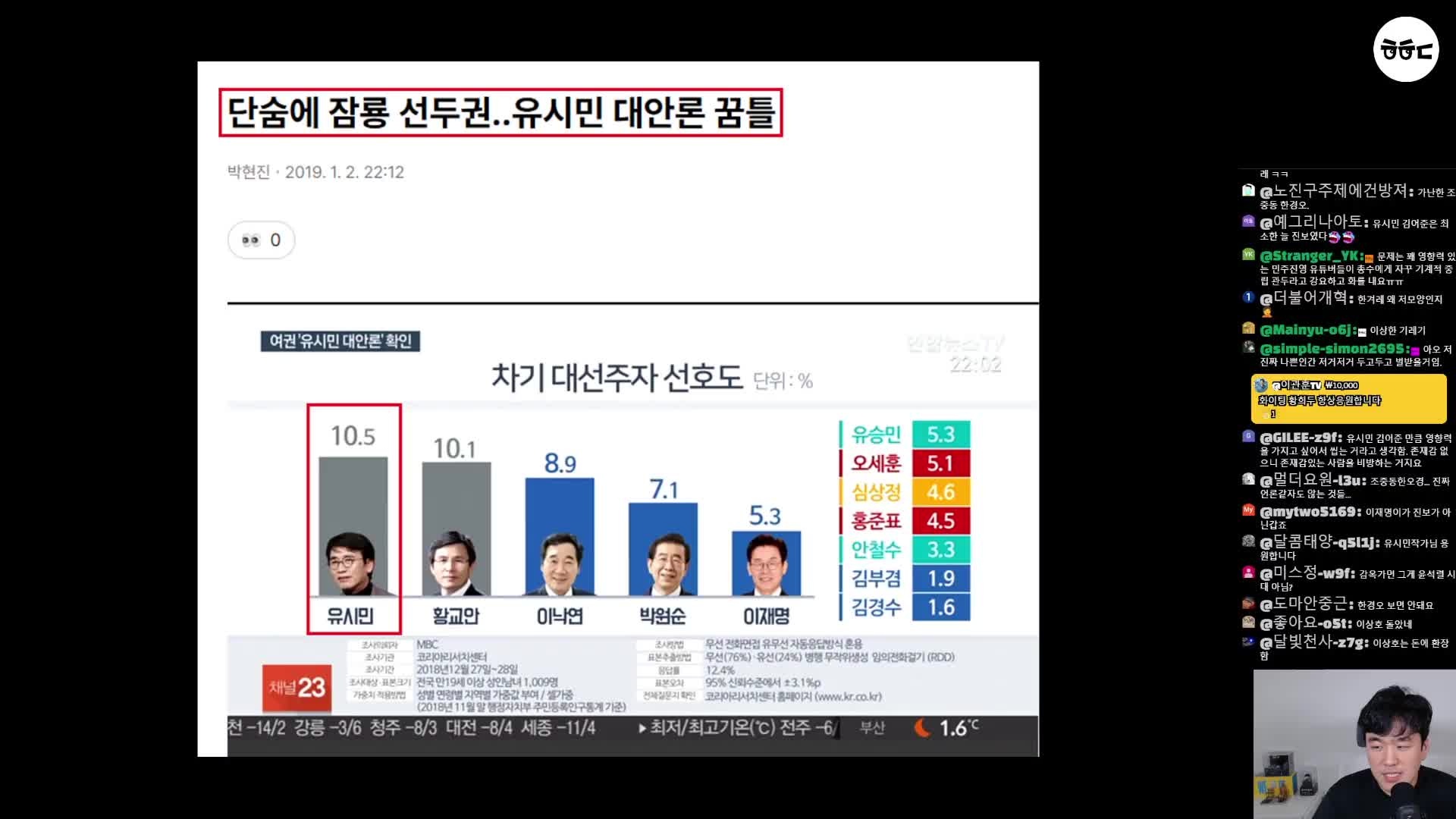Click the 8.9 value above the 이낙연 bar

[x=560, y=463]
